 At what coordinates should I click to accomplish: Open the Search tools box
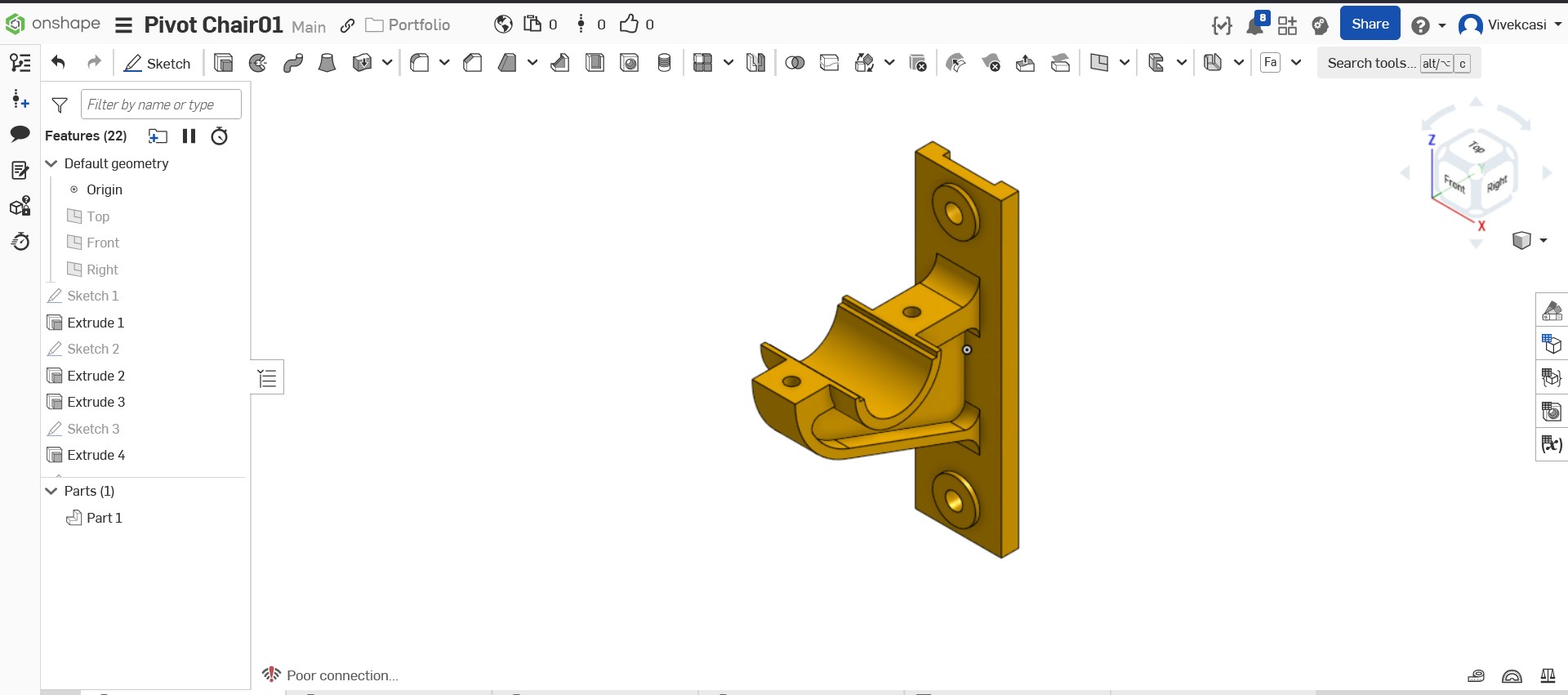pyautogui.click(x=1399, y=63)
